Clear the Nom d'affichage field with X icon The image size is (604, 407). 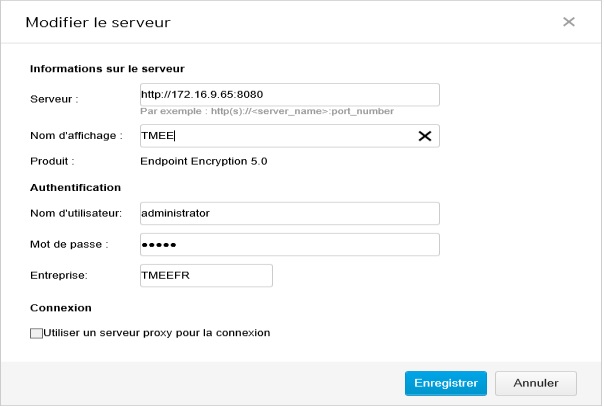click(x=425, y=136)
